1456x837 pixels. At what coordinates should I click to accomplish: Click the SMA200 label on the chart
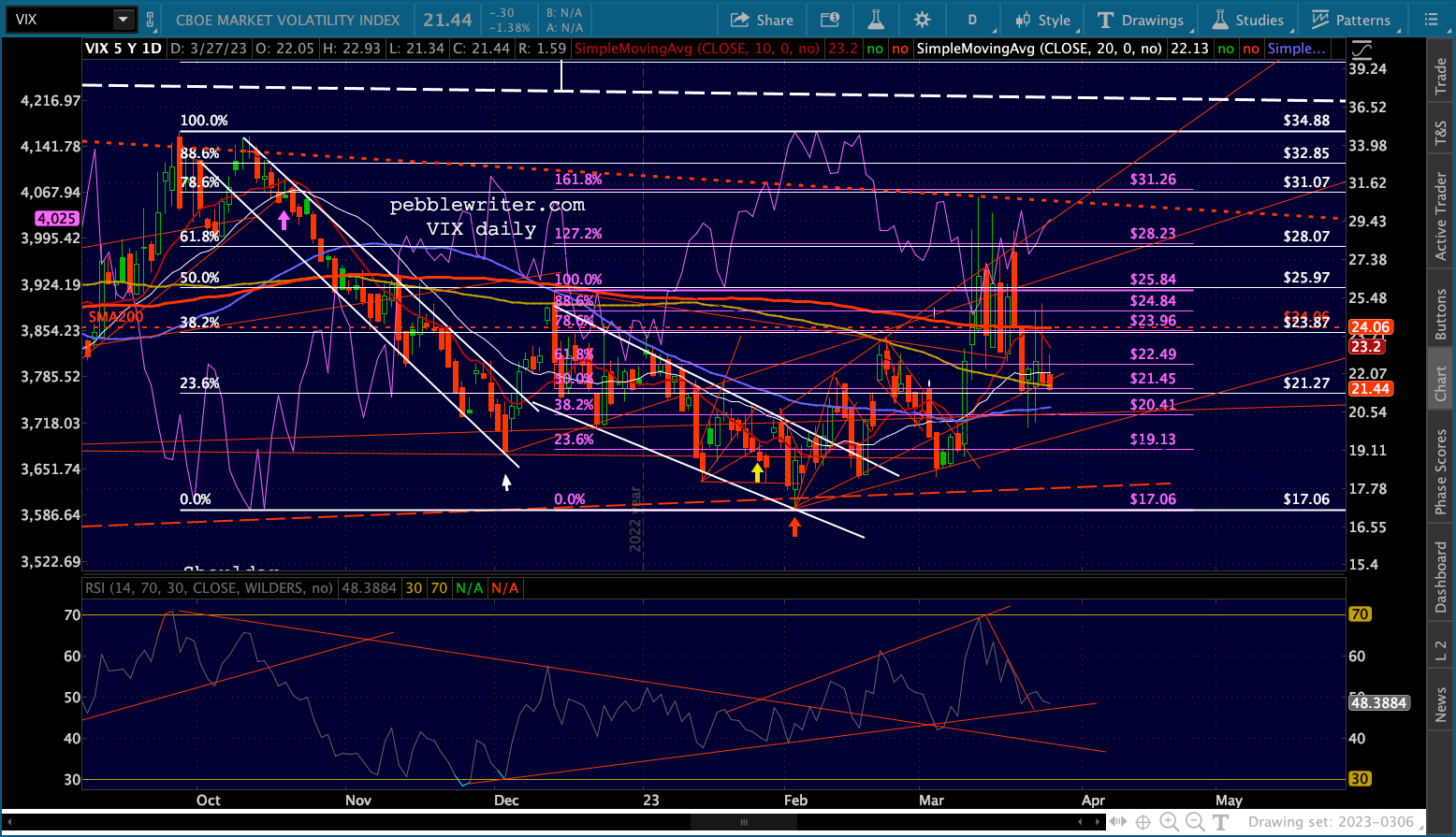pyautogui.click(x=116, y=317)
